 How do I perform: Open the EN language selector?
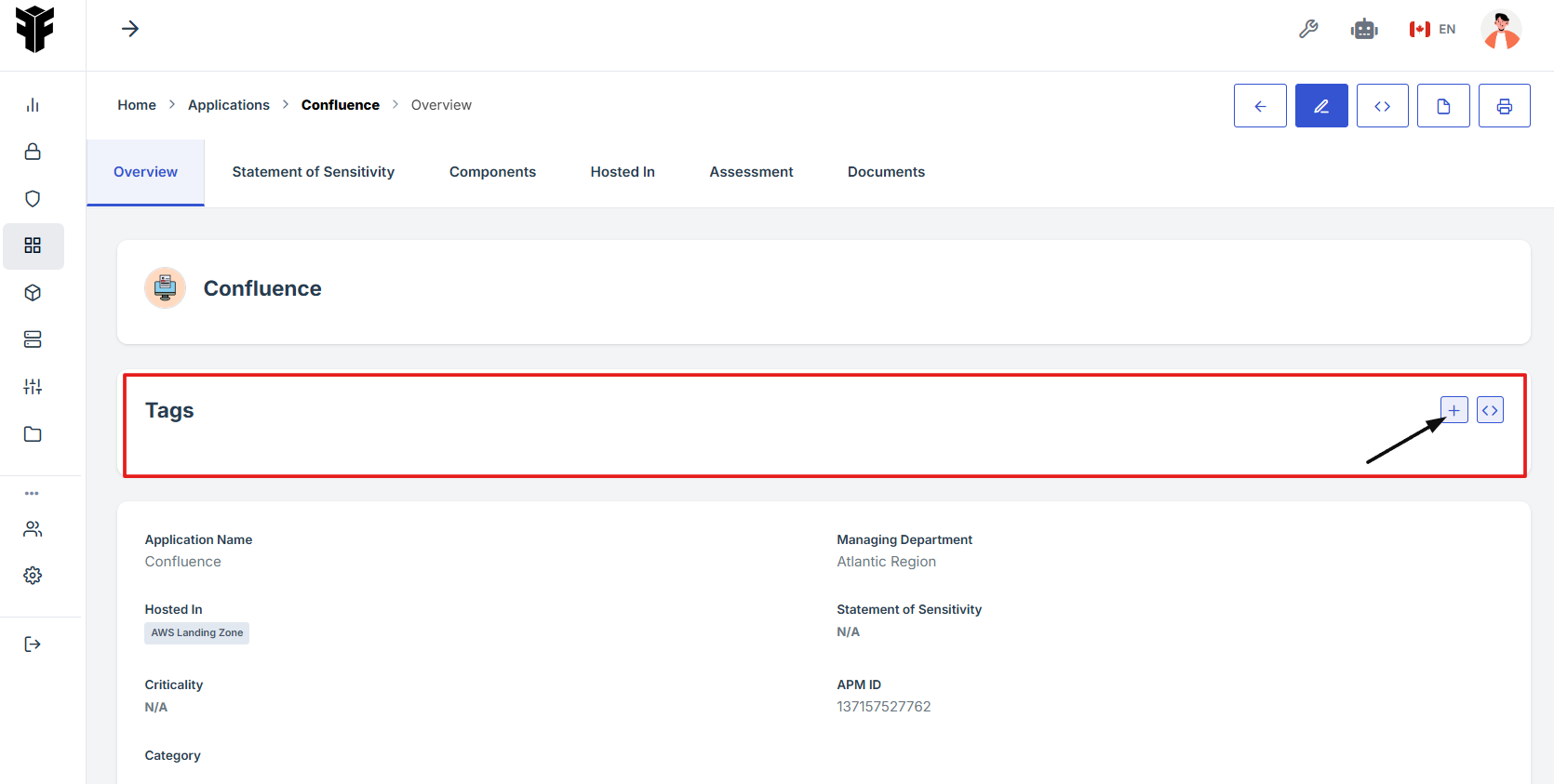1433,29
